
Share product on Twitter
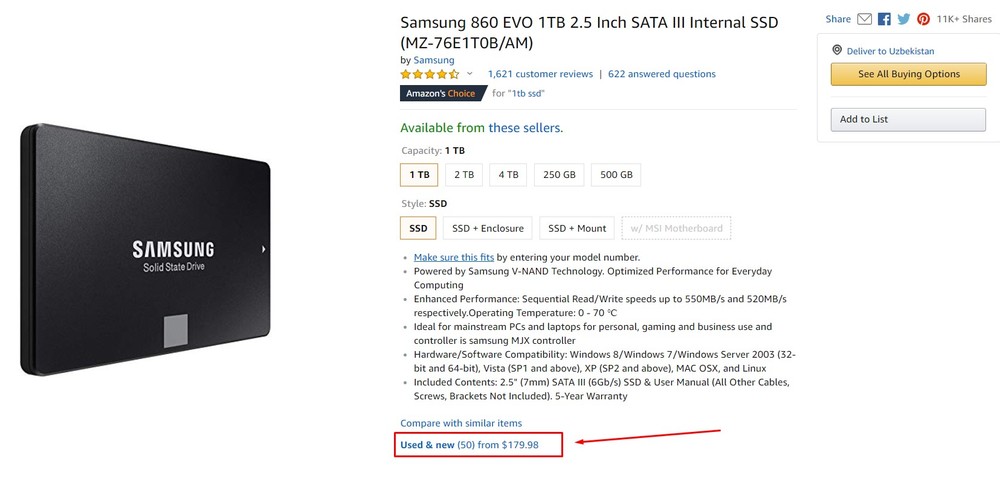[904, 19]
